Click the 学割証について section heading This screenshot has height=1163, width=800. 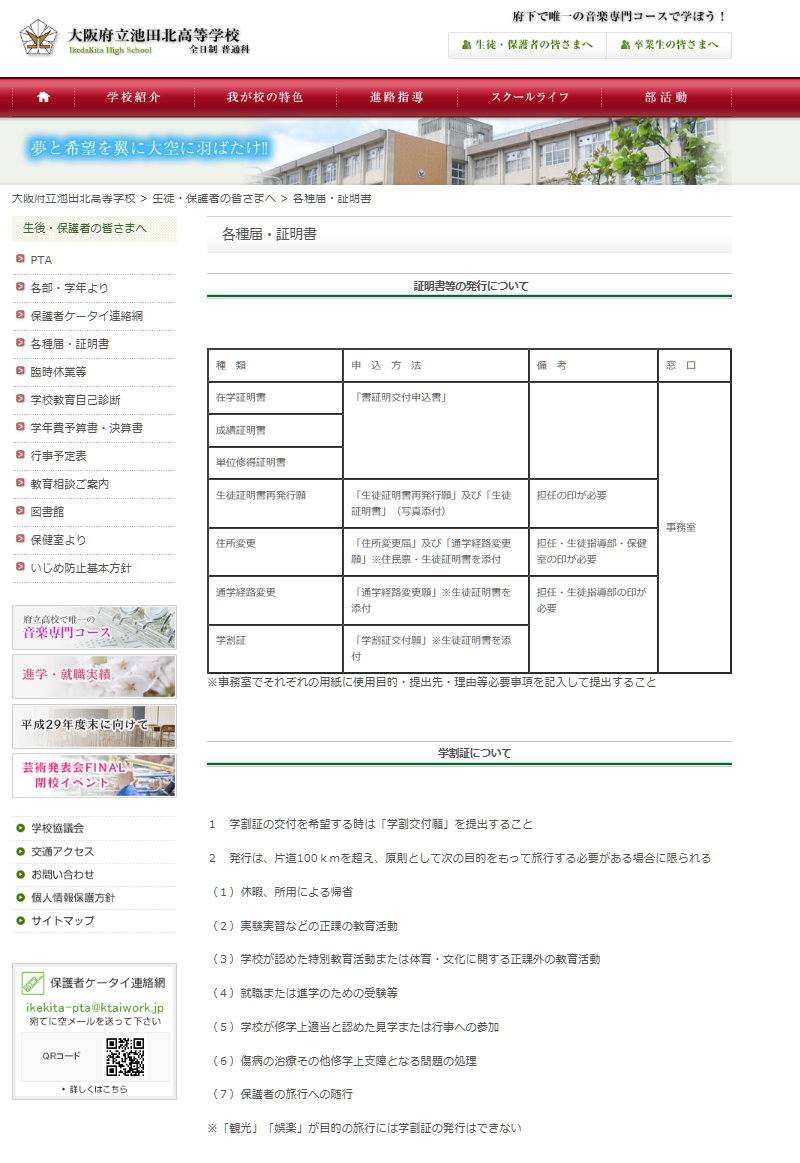click(474, 753)
